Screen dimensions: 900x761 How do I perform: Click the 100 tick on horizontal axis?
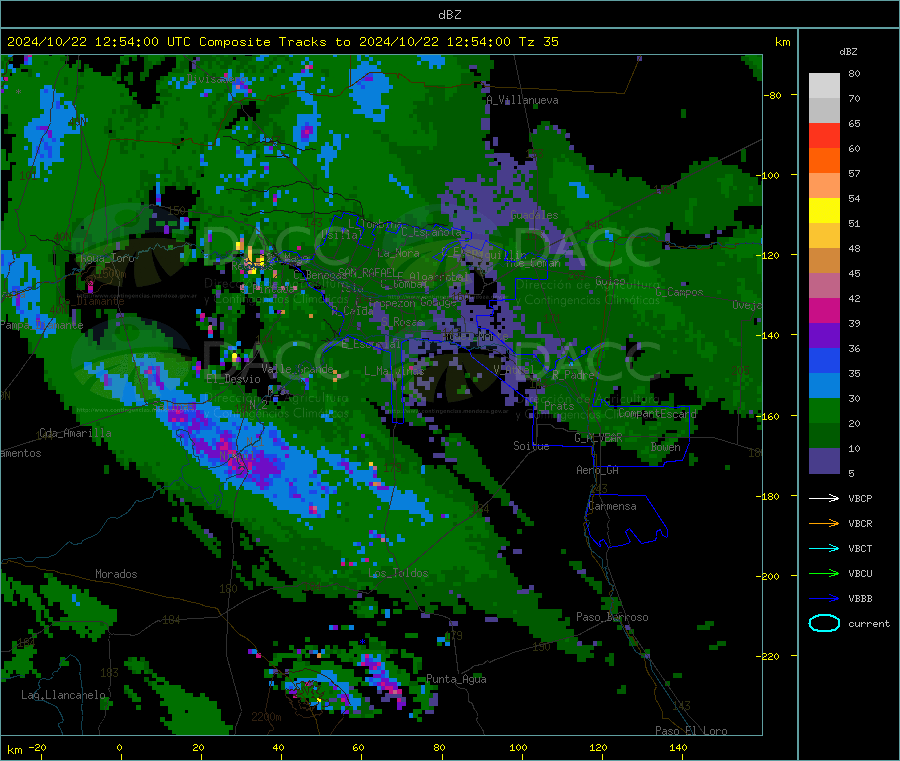(518, 747)
